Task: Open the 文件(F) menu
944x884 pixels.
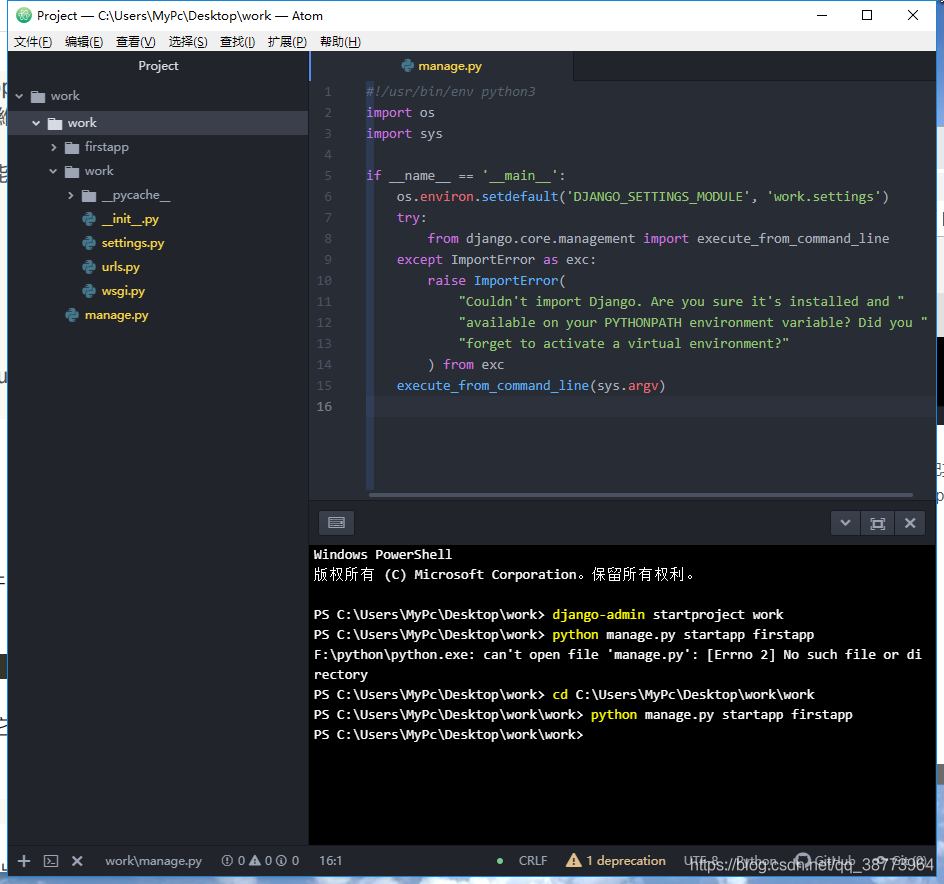Action: [x=33, y=42]
